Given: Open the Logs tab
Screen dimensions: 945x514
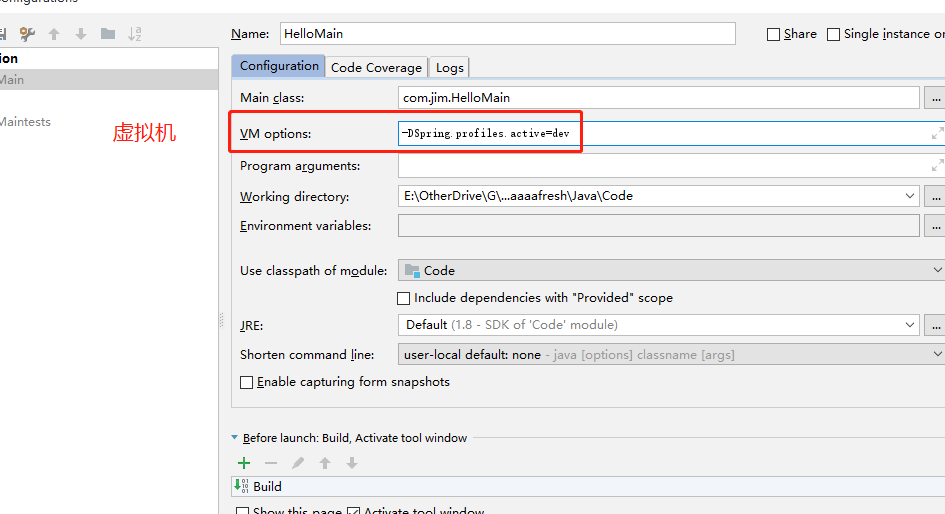Looking at the screenshot, I should 450,67.
